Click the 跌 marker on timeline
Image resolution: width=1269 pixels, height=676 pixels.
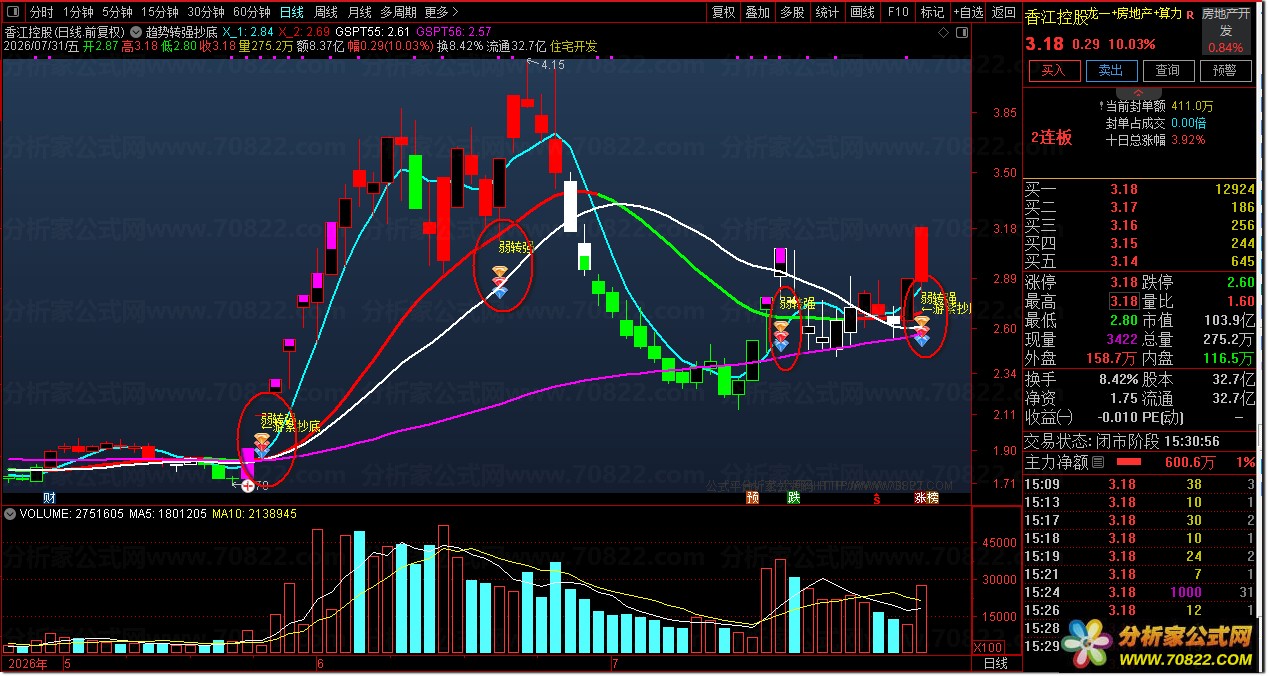point(794,497)
